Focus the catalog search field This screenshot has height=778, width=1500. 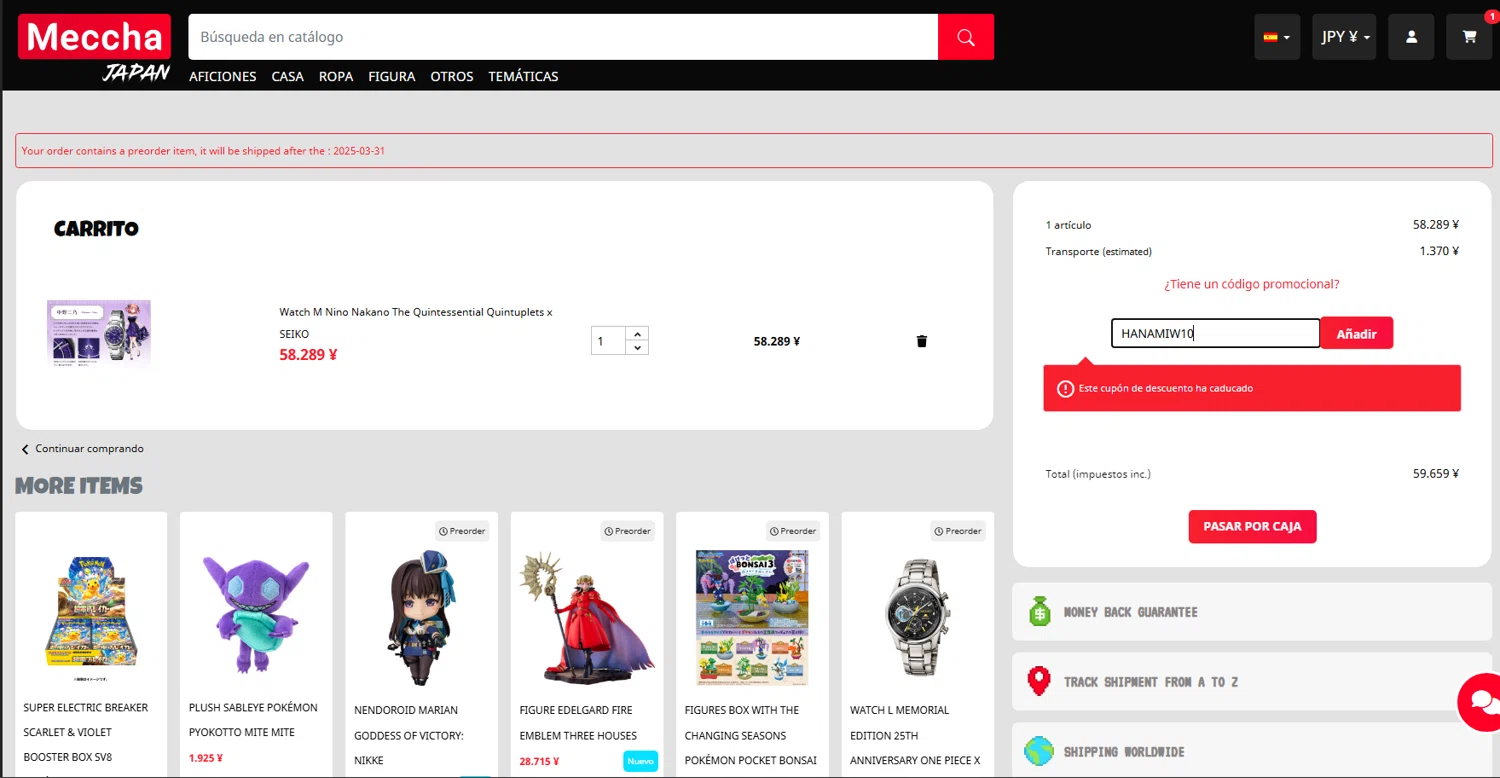pyautogui.click(x=563, y=37)
